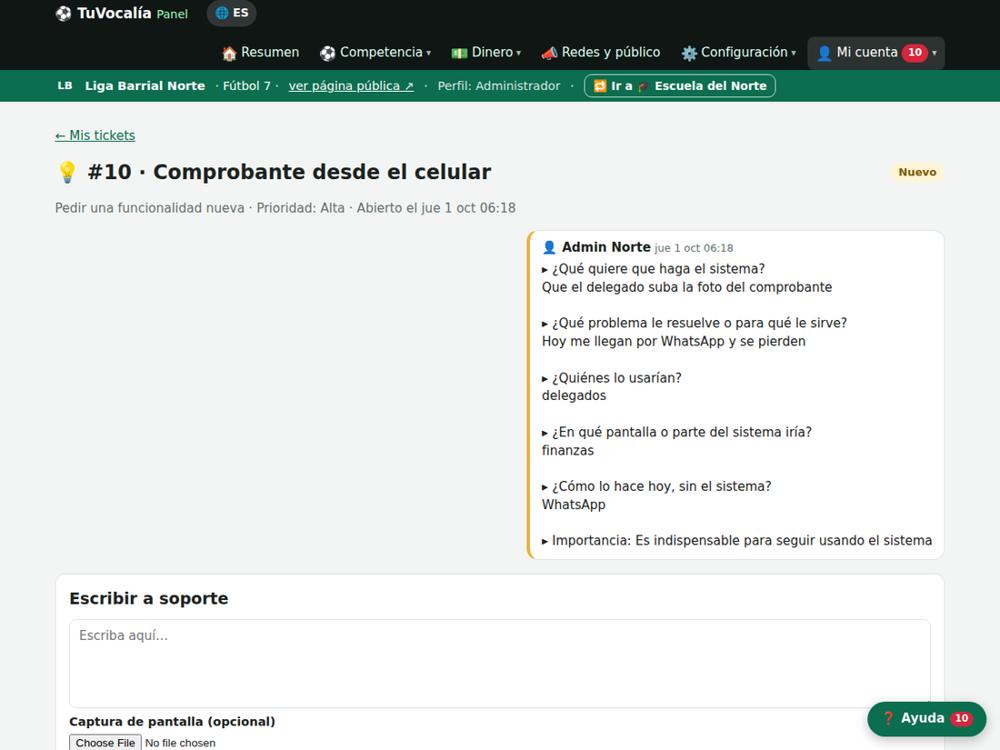Click the swap arrows icon in Ir a button
This screenshot has width=1000, height=750.
600,85
